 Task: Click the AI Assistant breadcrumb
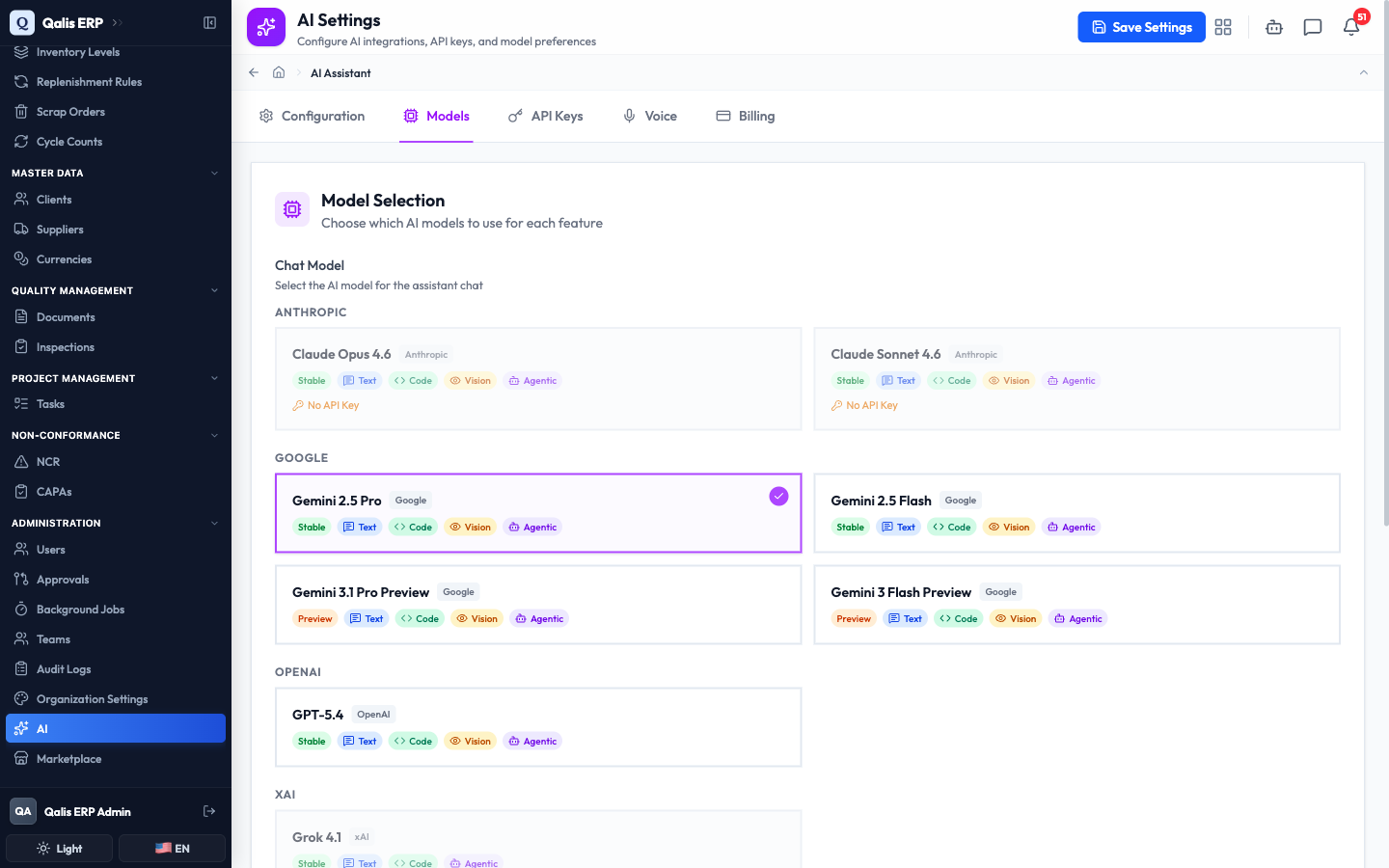(x=340, y=73)
